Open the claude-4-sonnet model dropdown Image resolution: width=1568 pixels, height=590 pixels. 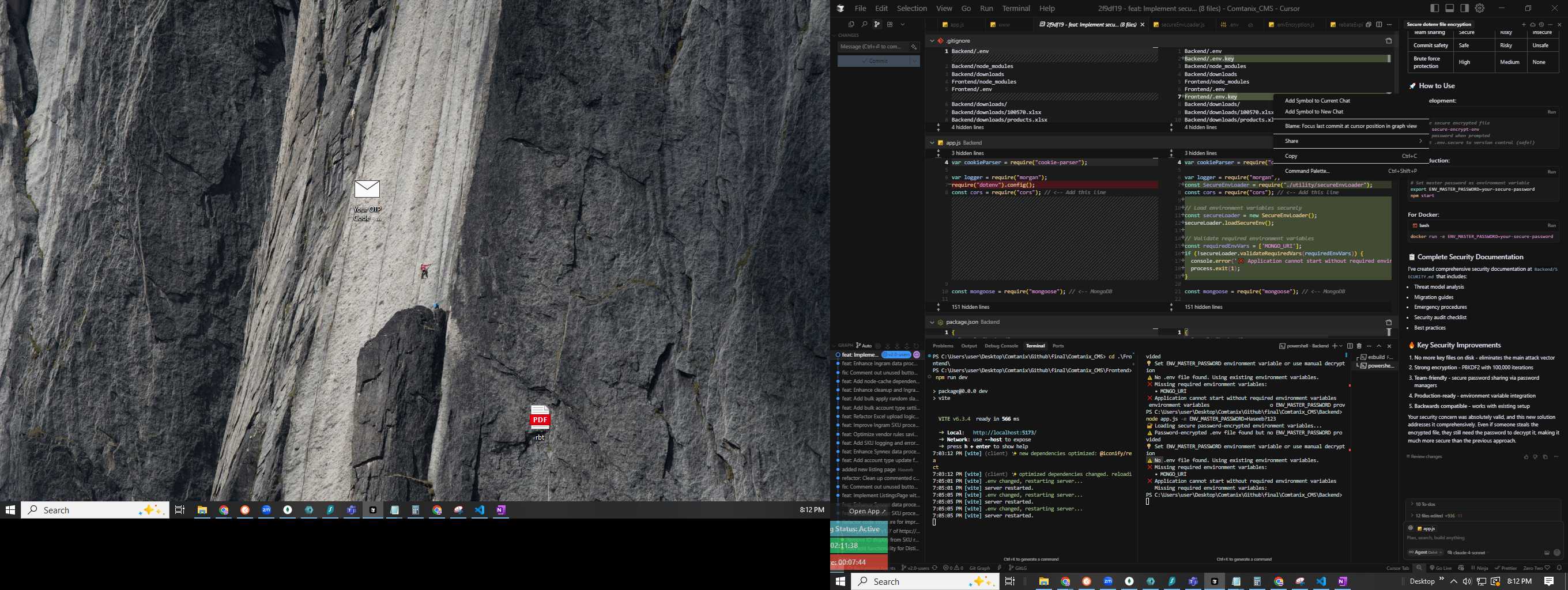[1468, 553]
